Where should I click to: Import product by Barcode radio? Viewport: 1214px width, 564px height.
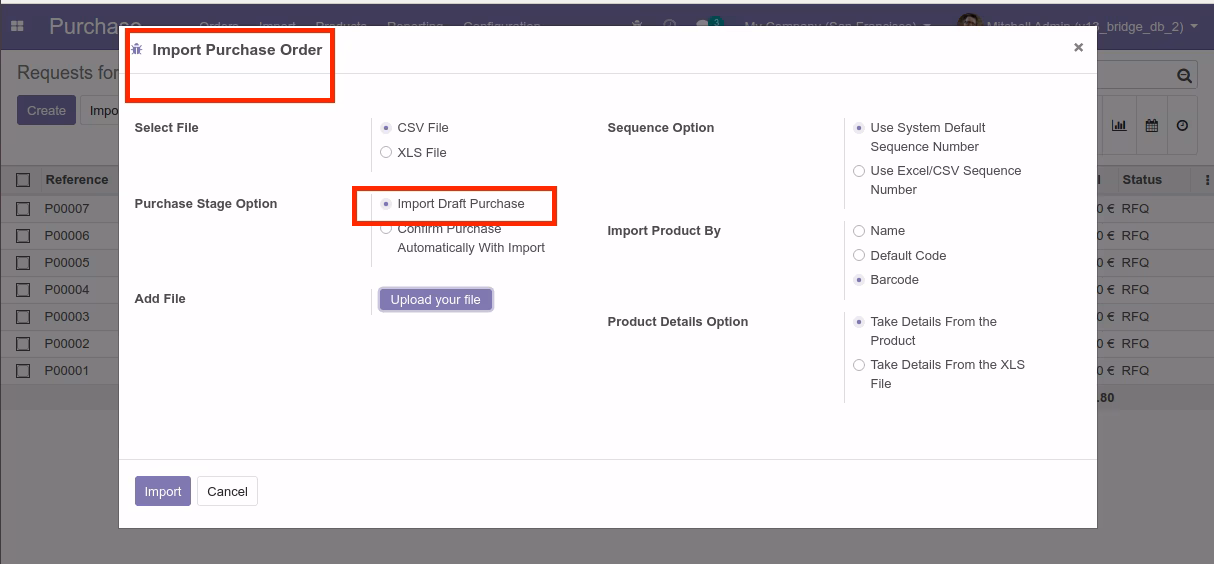point(859,280)
